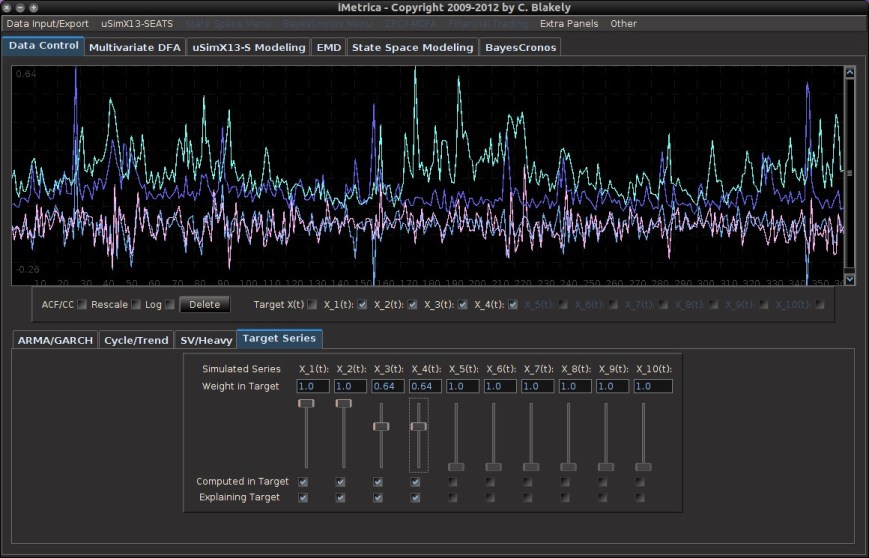Open the BayesCronos tab
The image size is (869, 558).
pyautogui.click(x=520, y=47)
